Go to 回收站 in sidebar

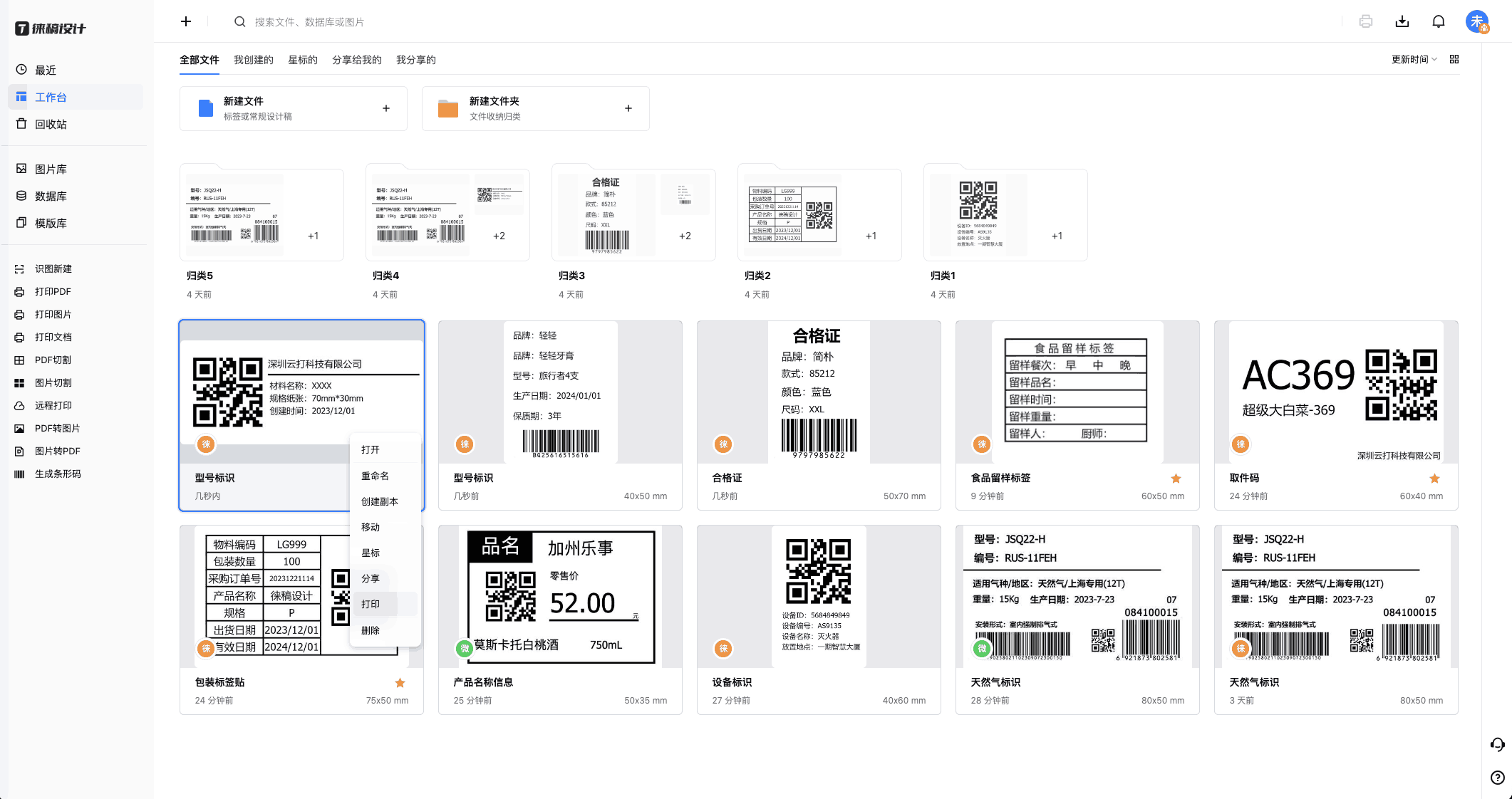click(x=51, y=124)
